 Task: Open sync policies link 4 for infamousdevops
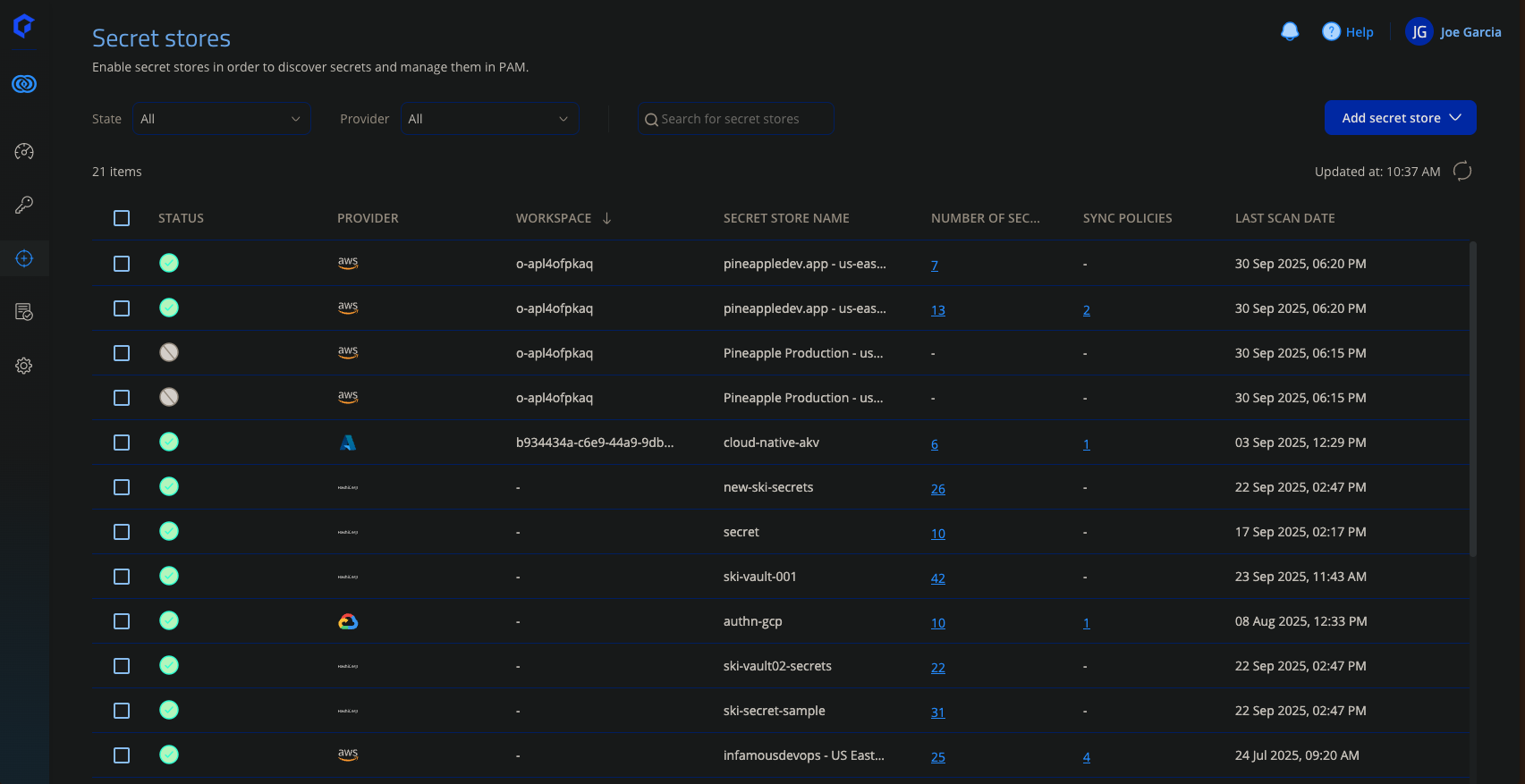click(1086, 756)
